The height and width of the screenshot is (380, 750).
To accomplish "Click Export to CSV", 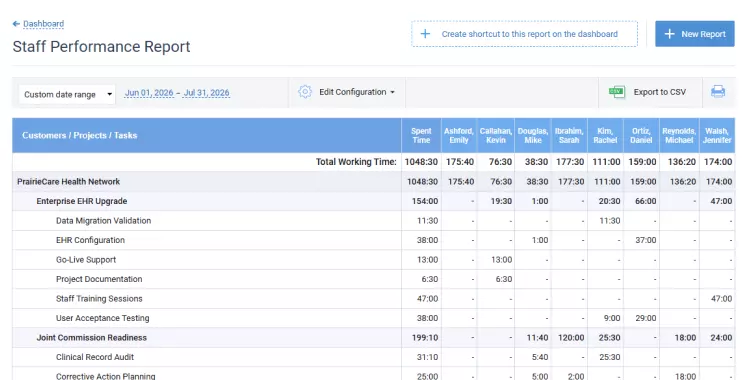I will coord(660,92).
